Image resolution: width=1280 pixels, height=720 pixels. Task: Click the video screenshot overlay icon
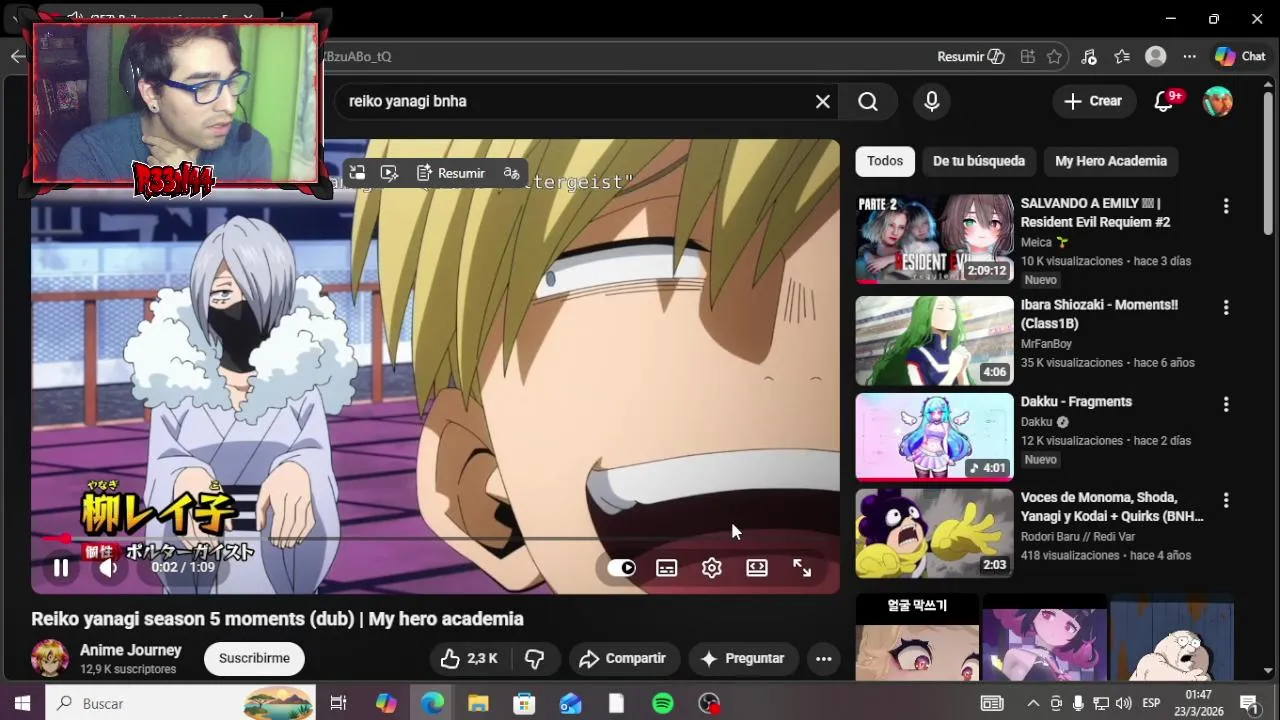(390, 173)
